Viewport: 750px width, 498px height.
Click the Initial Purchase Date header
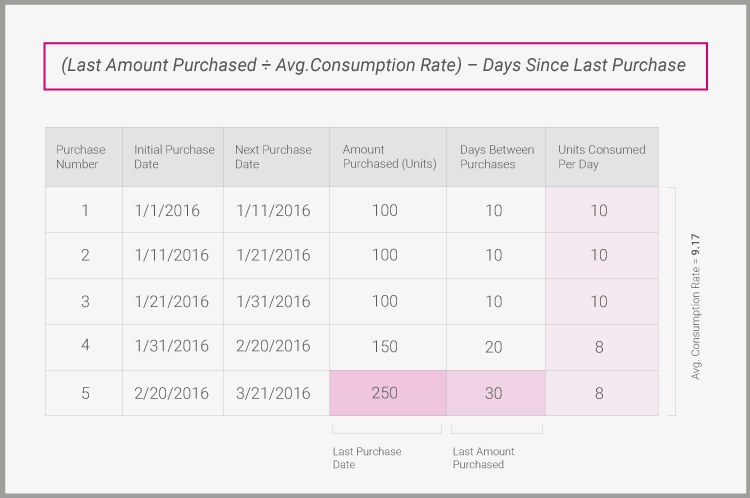tap(173, 157)
